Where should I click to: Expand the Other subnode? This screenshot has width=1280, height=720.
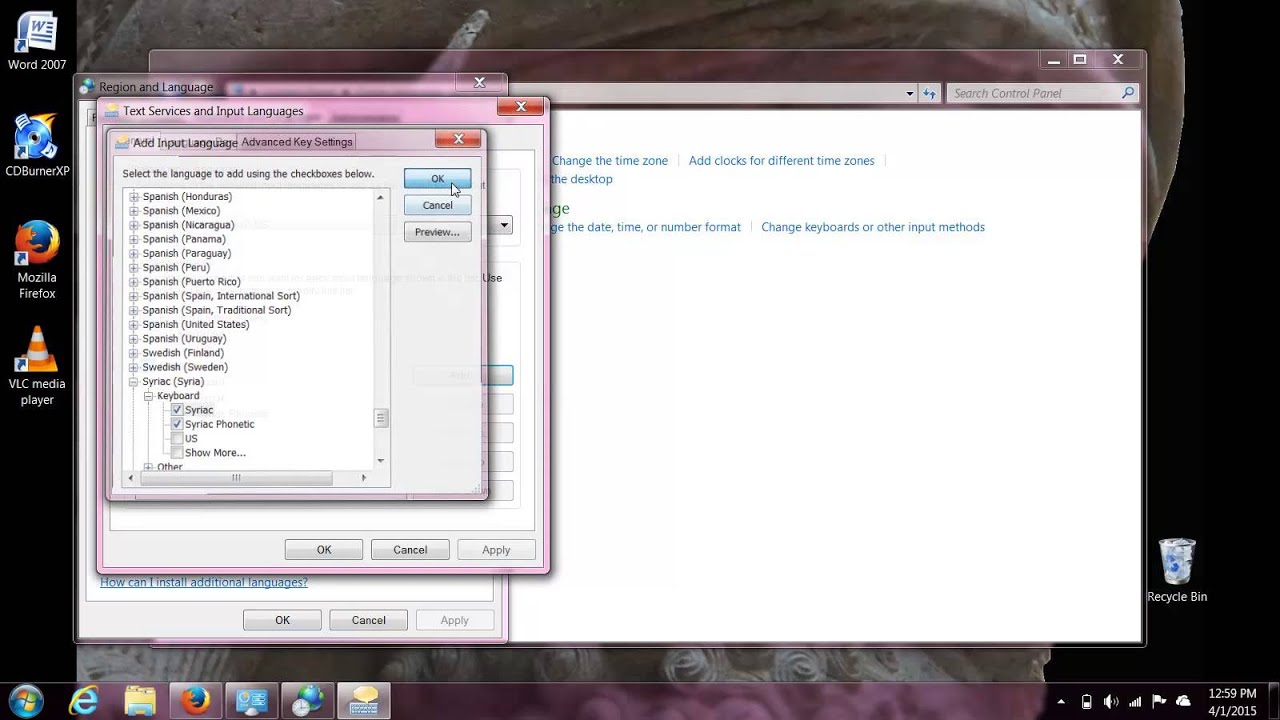click(148, 467)
